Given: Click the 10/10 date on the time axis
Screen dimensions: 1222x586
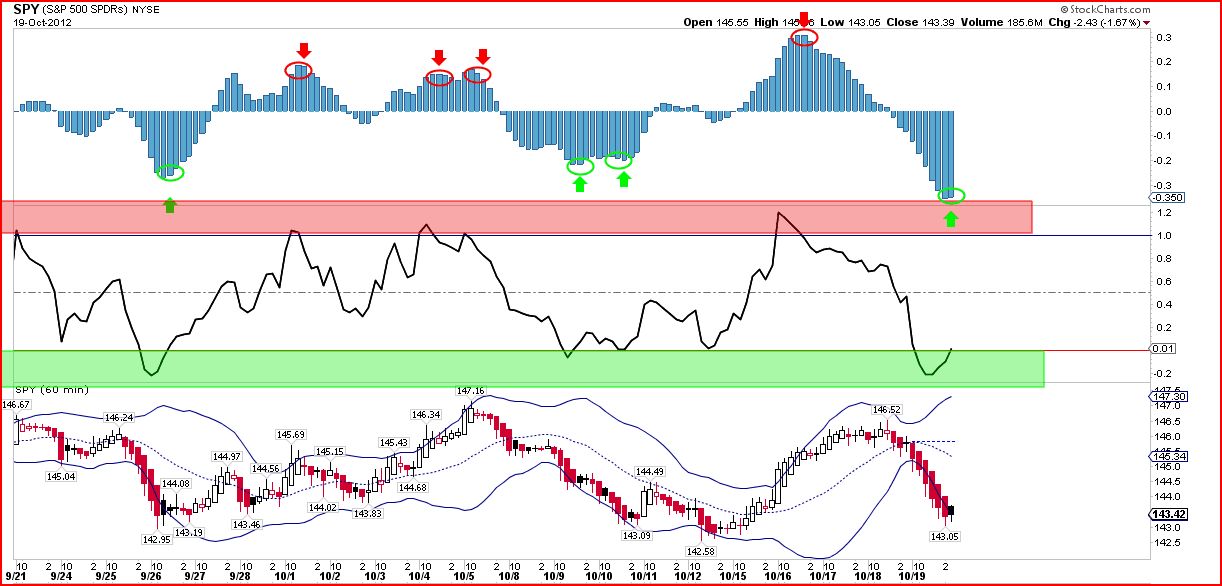Looking at the screenshot, I should [x=598, y=577].
